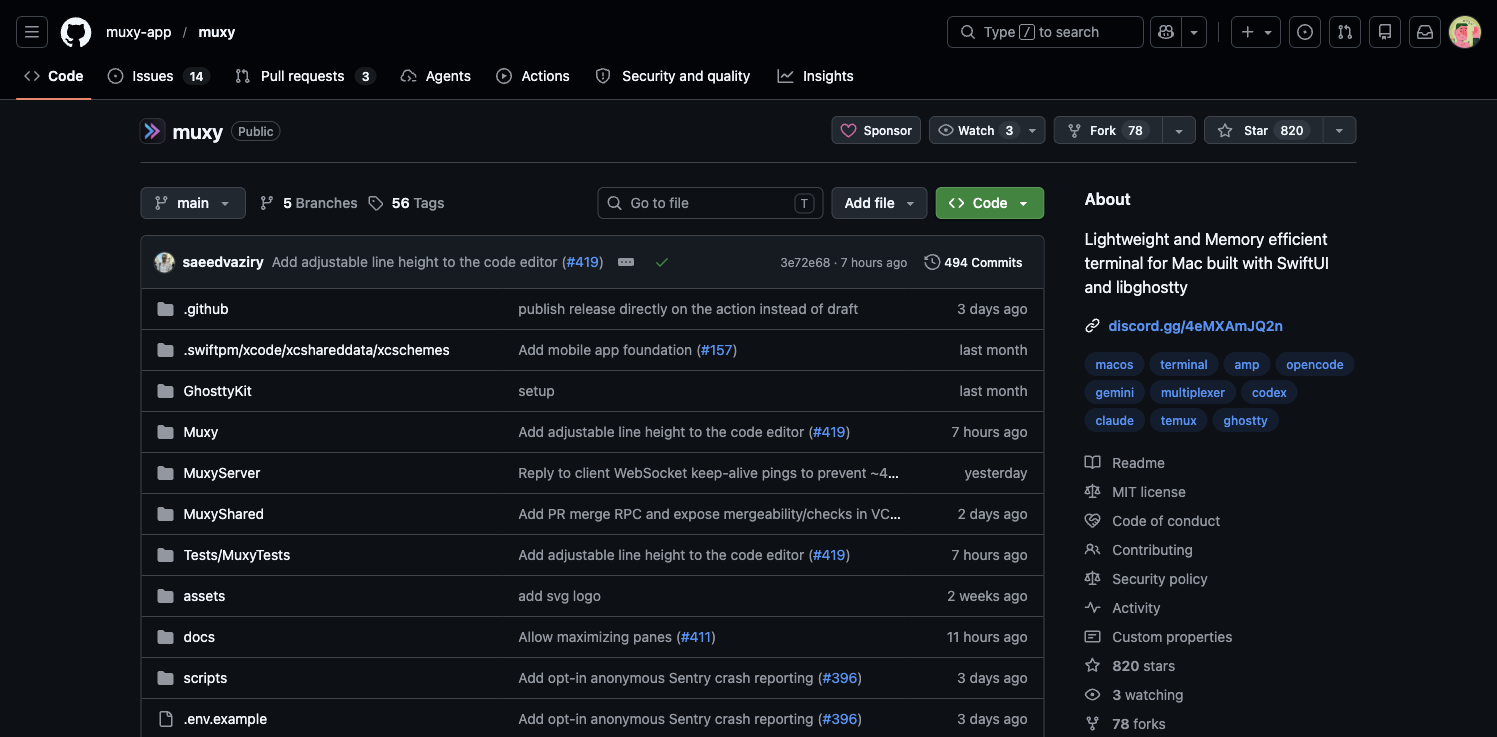The height and width of the screenshot is (737, 1497).
Task: Select the multiplexer topic tag
Action: point(1193,393)
